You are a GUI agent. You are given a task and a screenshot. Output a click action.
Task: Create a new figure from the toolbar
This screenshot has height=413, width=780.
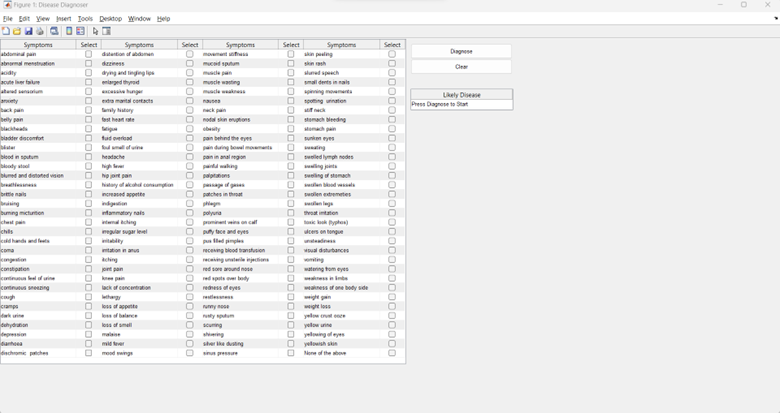(x=5, y=31)
